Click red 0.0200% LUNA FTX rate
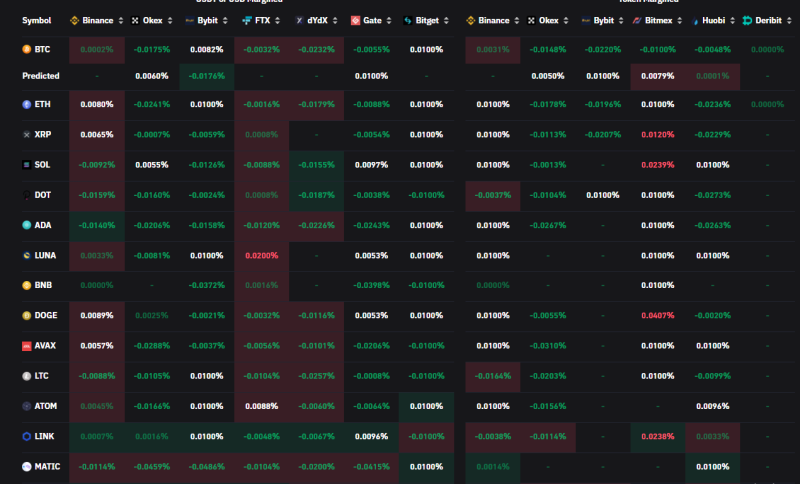Viewport: 800px width, 484px height. (x=262, y=256)
